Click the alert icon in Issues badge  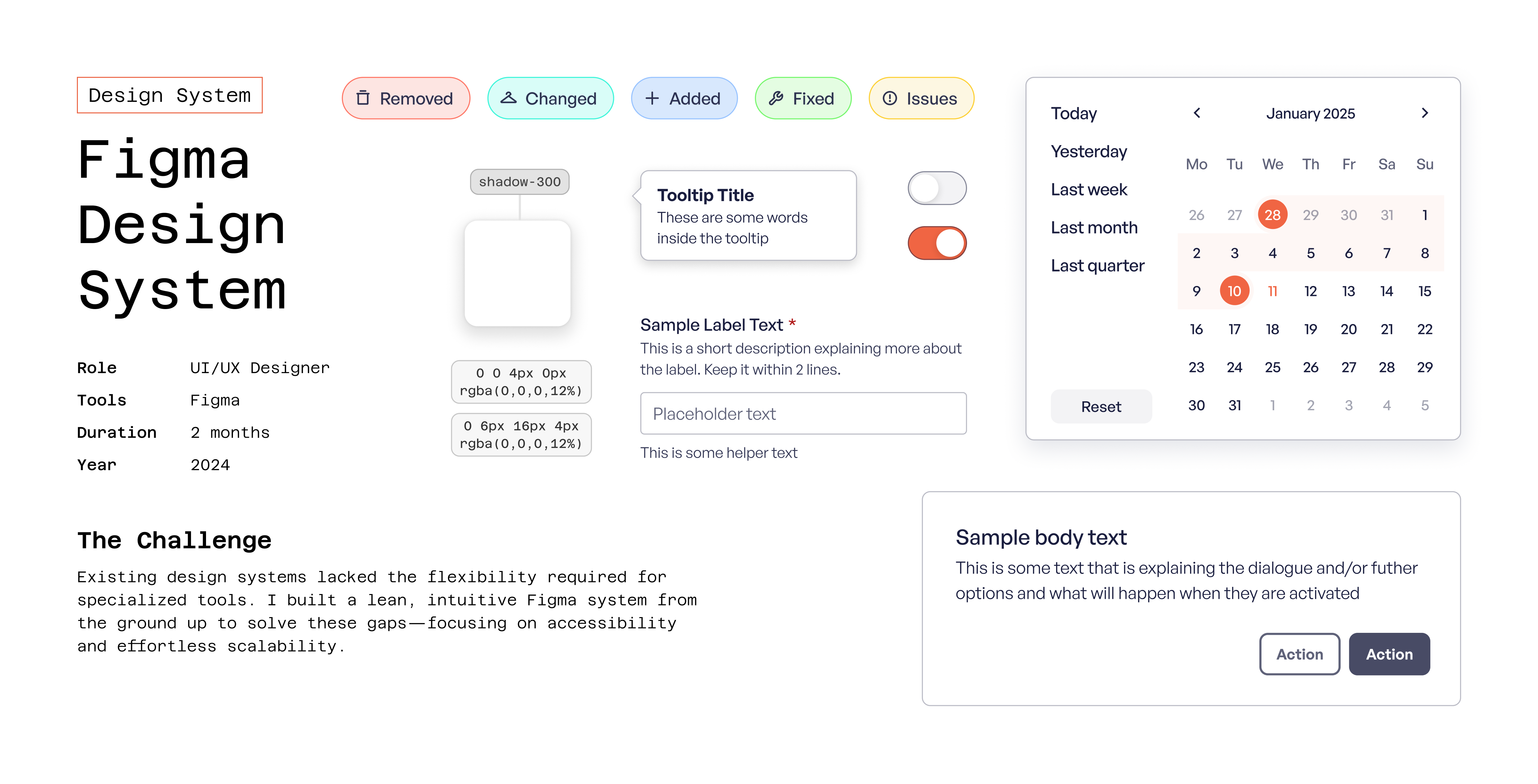pyautogui.click(x=889, y=98)
